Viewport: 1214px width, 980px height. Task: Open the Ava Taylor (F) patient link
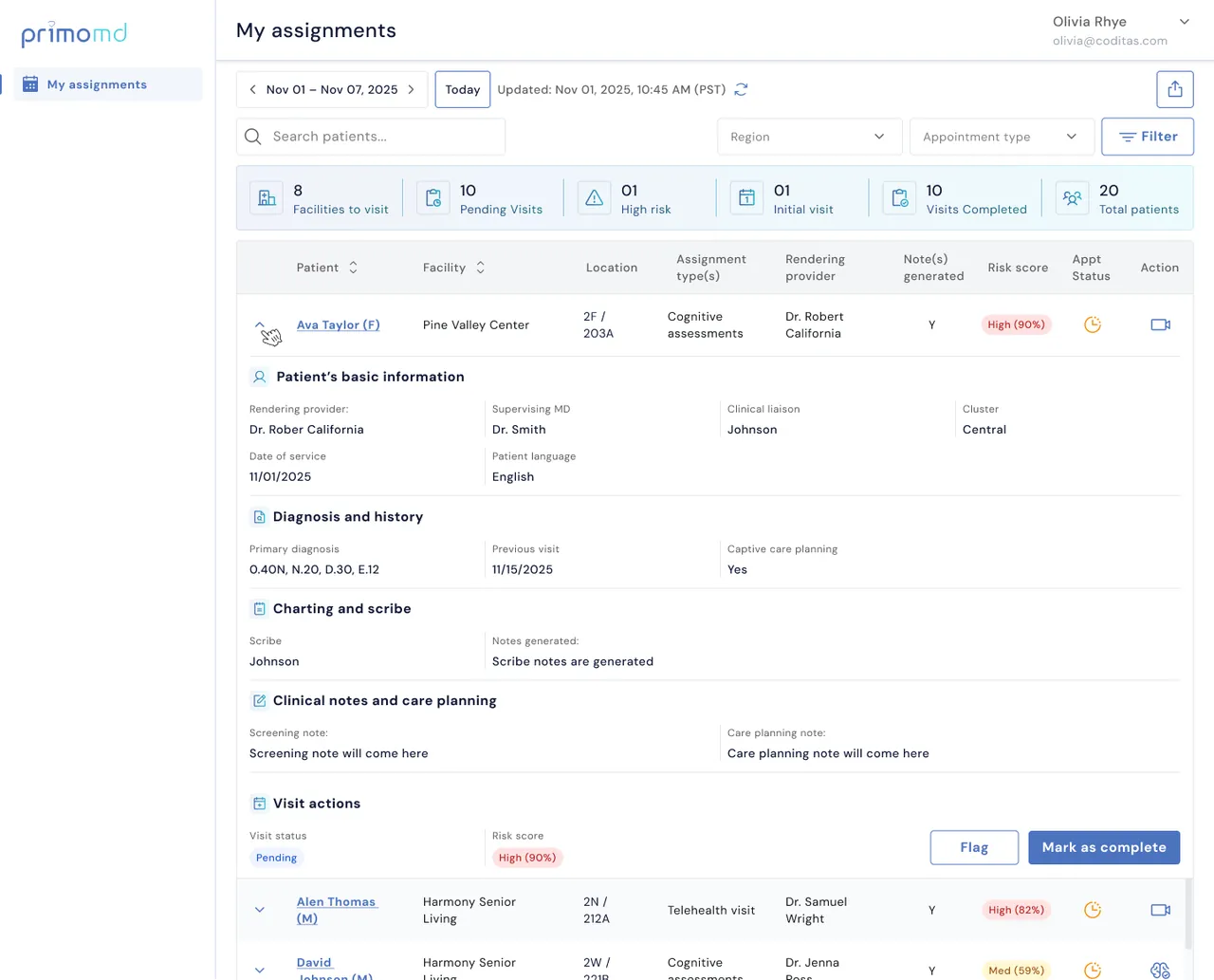[x=339, y=324]
